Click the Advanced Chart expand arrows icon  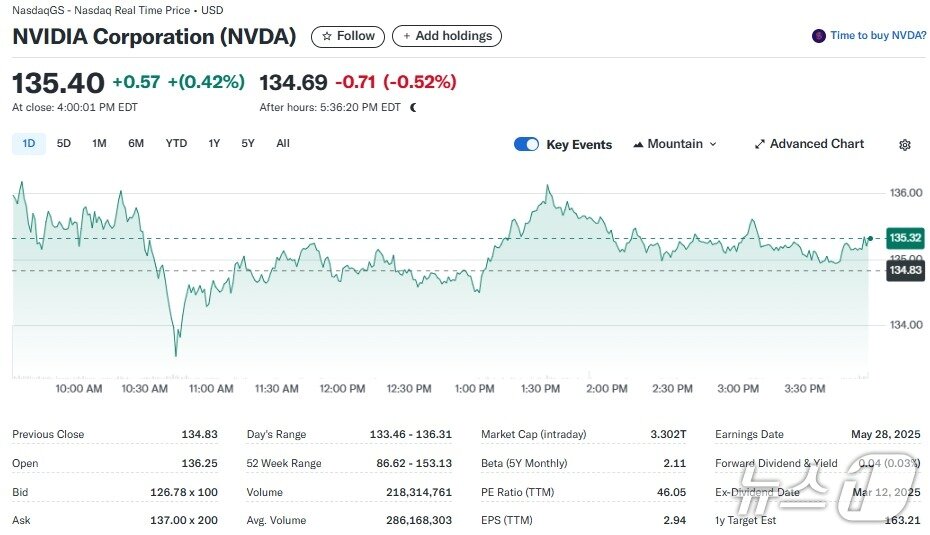pyautogui.click(x=759, y=144)
